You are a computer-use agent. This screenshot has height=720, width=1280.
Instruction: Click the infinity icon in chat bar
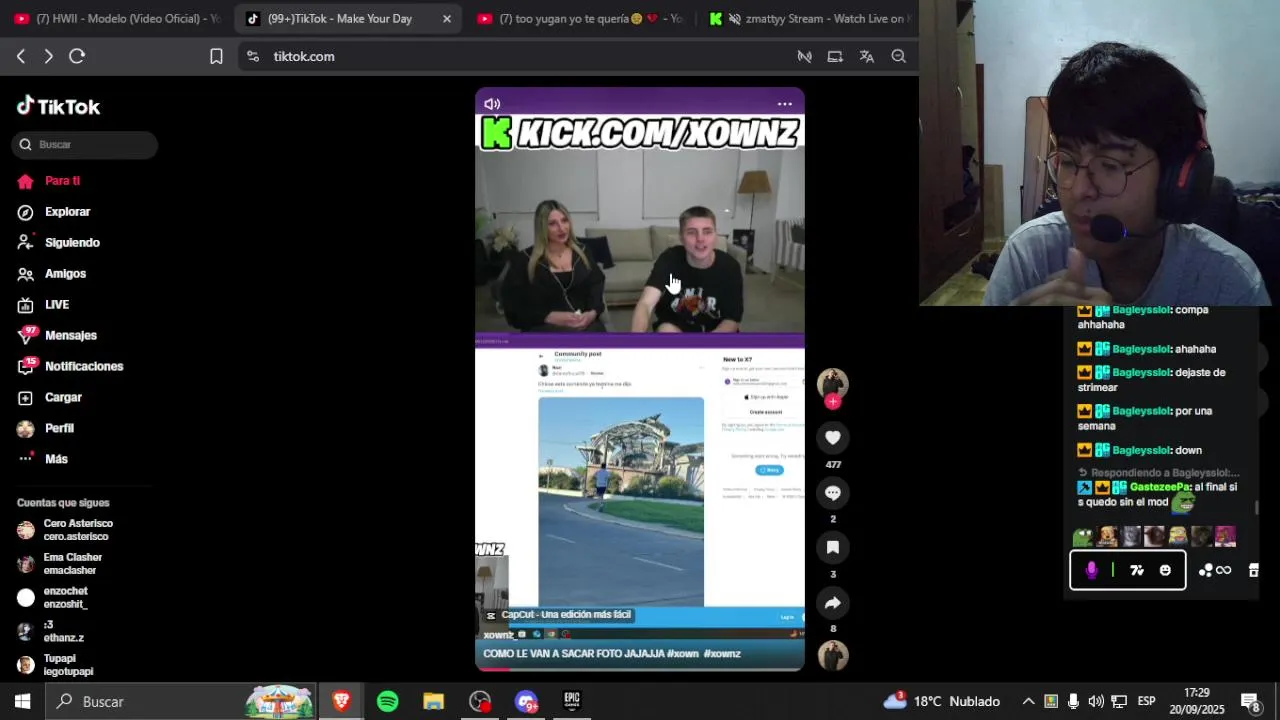[1223, 570]
